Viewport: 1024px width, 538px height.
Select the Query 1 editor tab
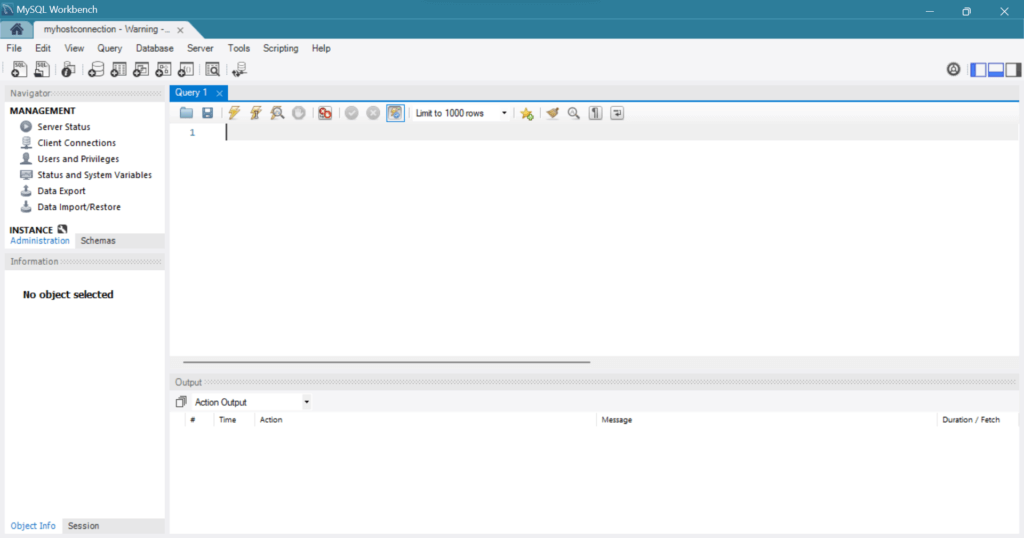pos(191,93)
